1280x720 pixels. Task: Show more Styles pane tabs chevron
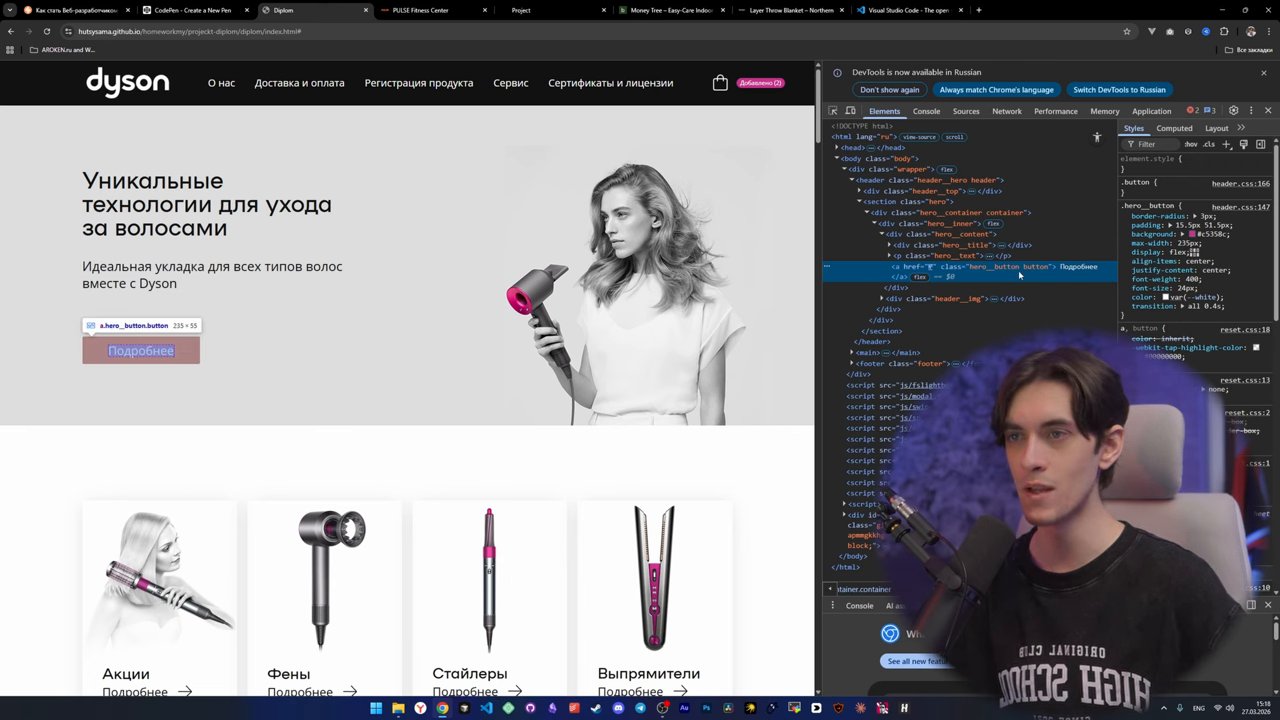pyautogui.click(x=1241, y=128)
